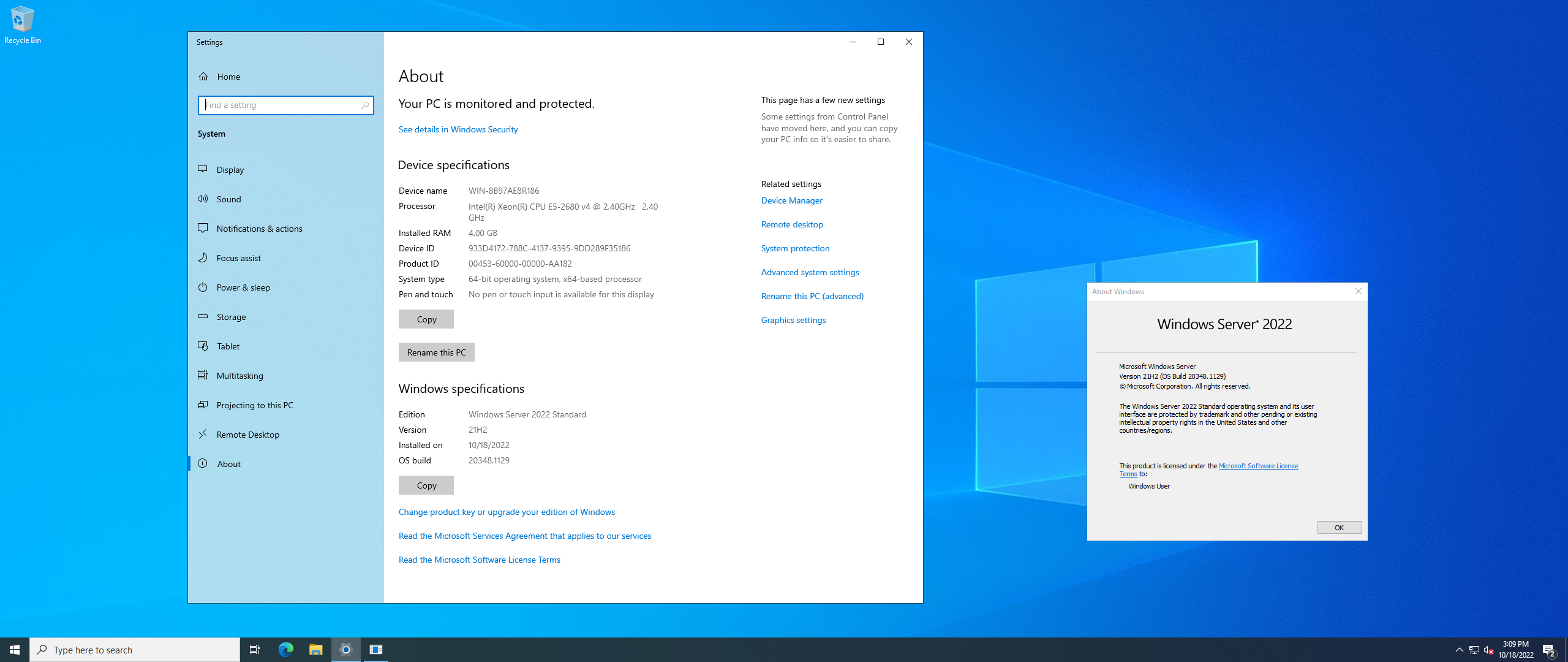Click the Device ID value 933D4172-788C-4137-9395-9DD289F35186
1568x662 pixels.
(549, 248)
